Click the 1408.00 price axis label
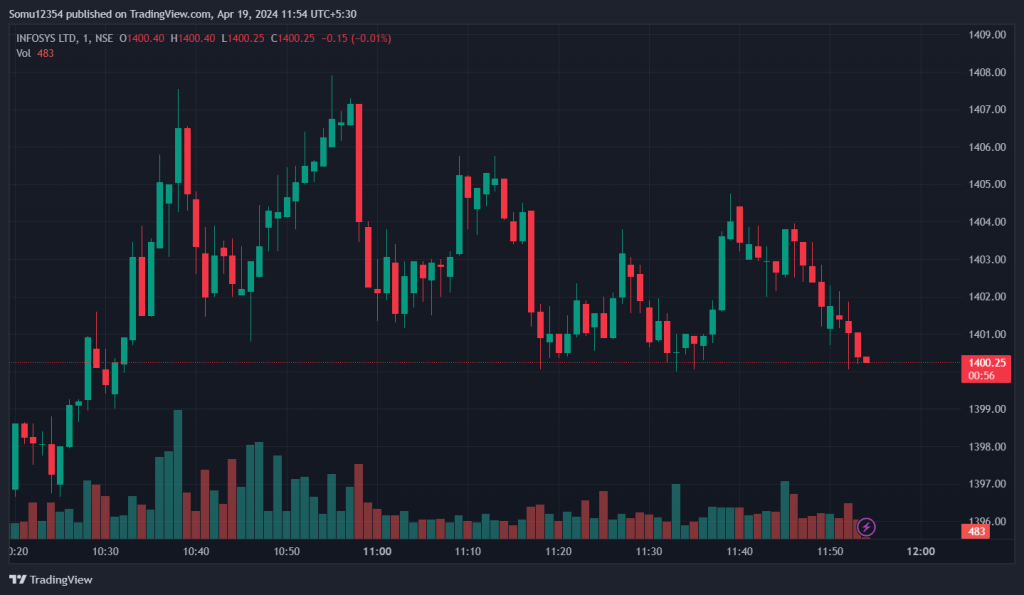The height and width of the screenshot is (595, 1024). 987,72
